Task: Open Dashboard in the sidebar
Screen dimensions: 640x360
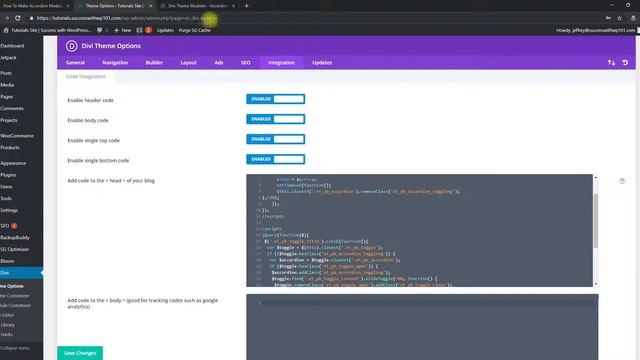Action: coord(12,46)
